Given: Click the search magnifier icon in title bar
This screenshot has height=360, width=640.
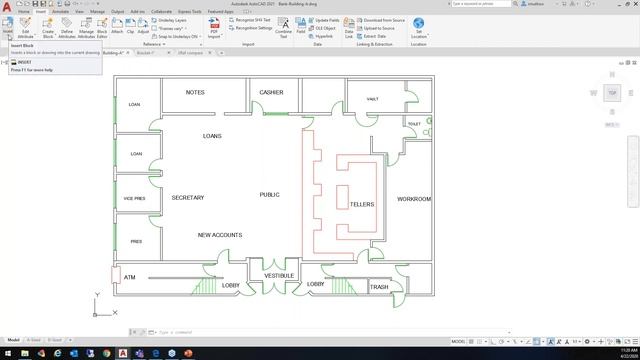Looking at the screenshot, I should tap(515, 4).
